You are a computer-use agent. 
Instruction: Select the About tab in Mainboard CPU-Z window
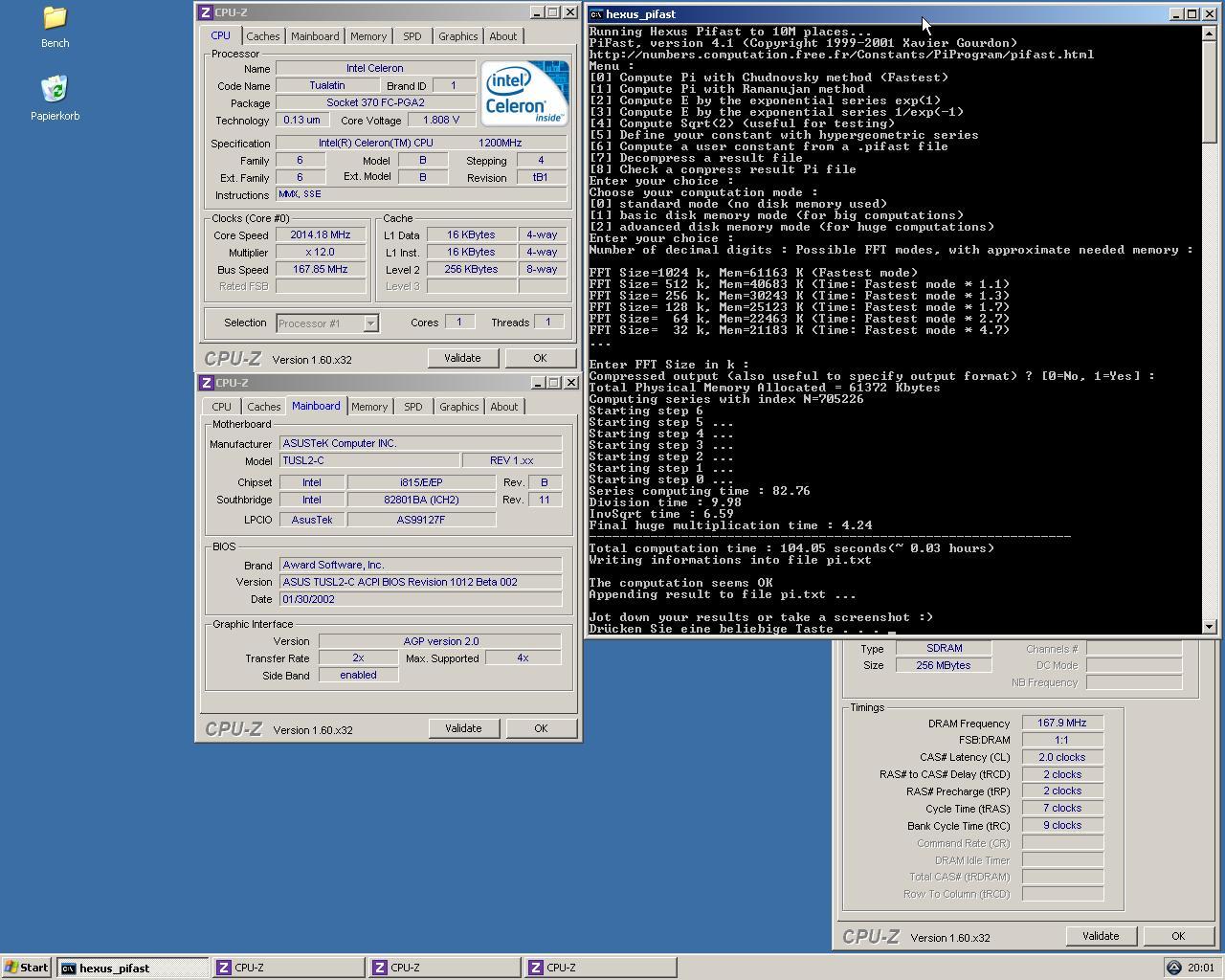[504, 407]
